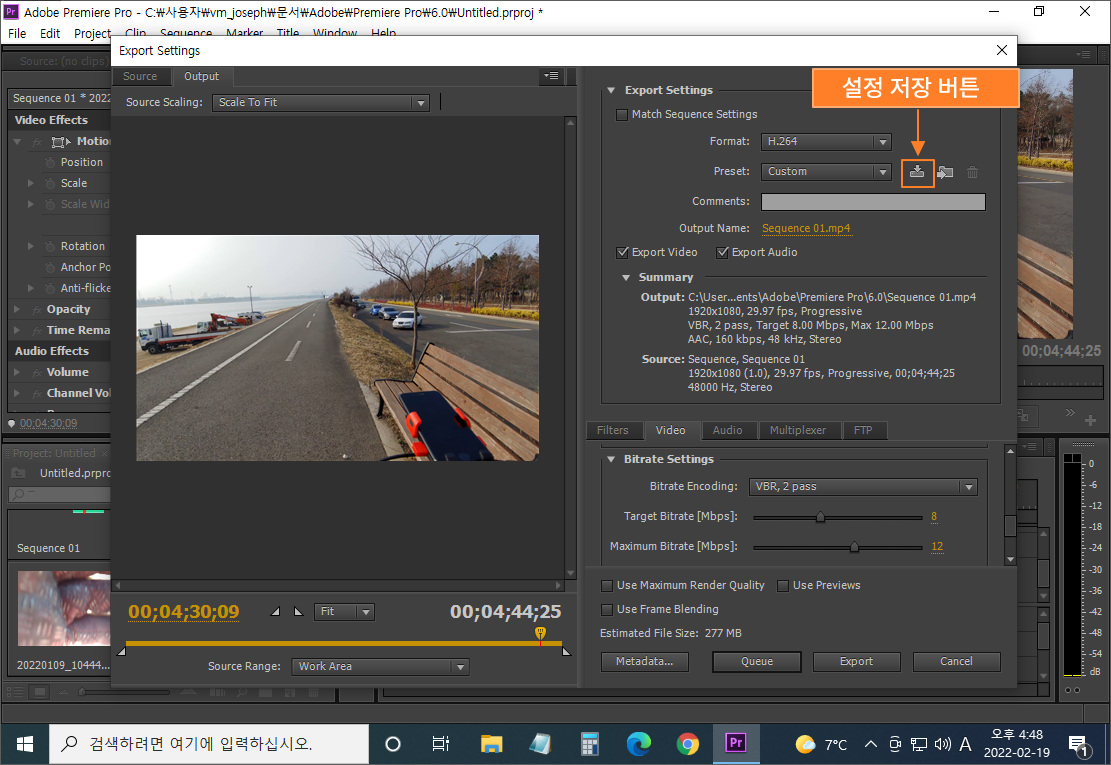
Task: Toggle the Scale stopwatch animation icon
Action: tap(50, 183)
